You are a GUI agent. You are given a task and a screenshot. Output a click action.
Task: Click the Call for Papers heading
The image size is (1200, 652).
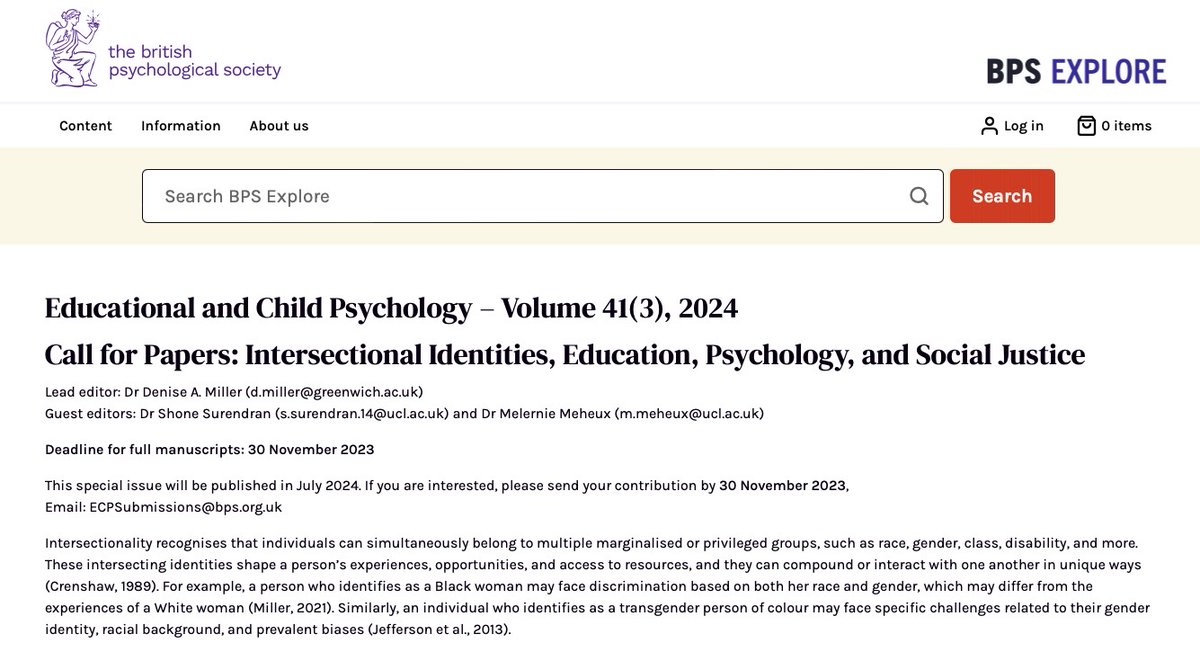[x=565, y=355]
